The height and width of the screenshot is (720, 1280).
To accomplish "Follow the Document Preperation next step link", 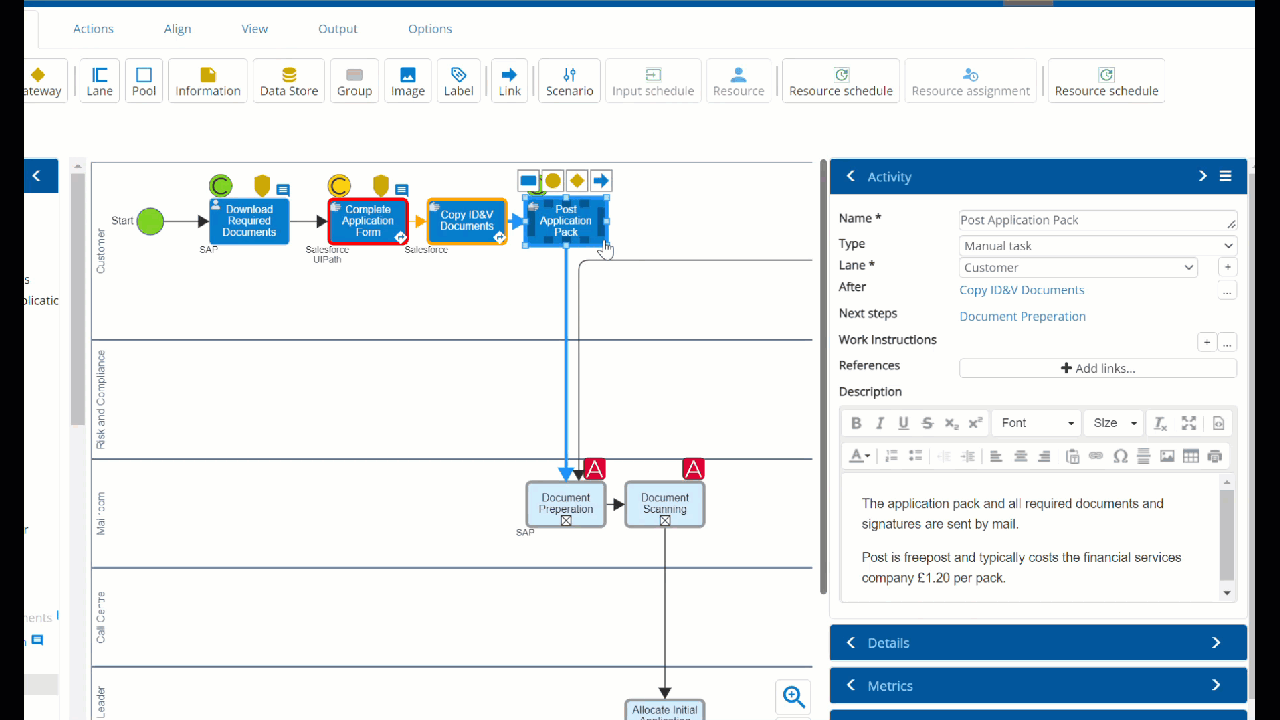I will click(x=1022, y=316).
